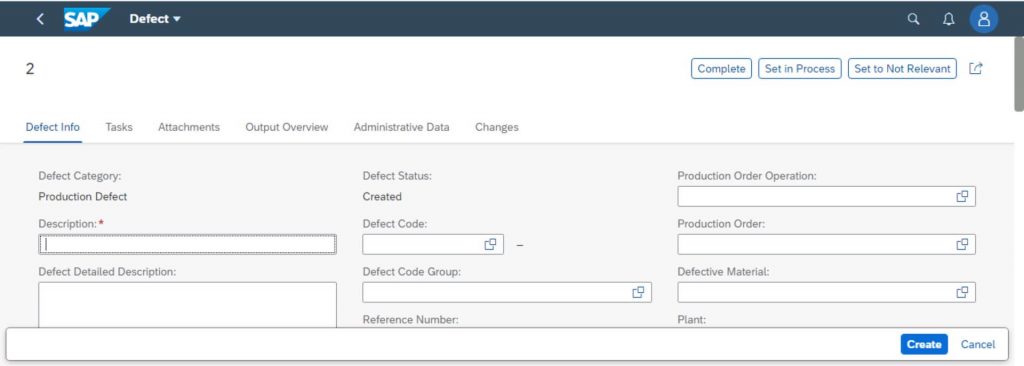This screenshot has height=366, width=1024.
Task: Open value help for Production Order
Action: pyautogui.click(x=962, y=244)
